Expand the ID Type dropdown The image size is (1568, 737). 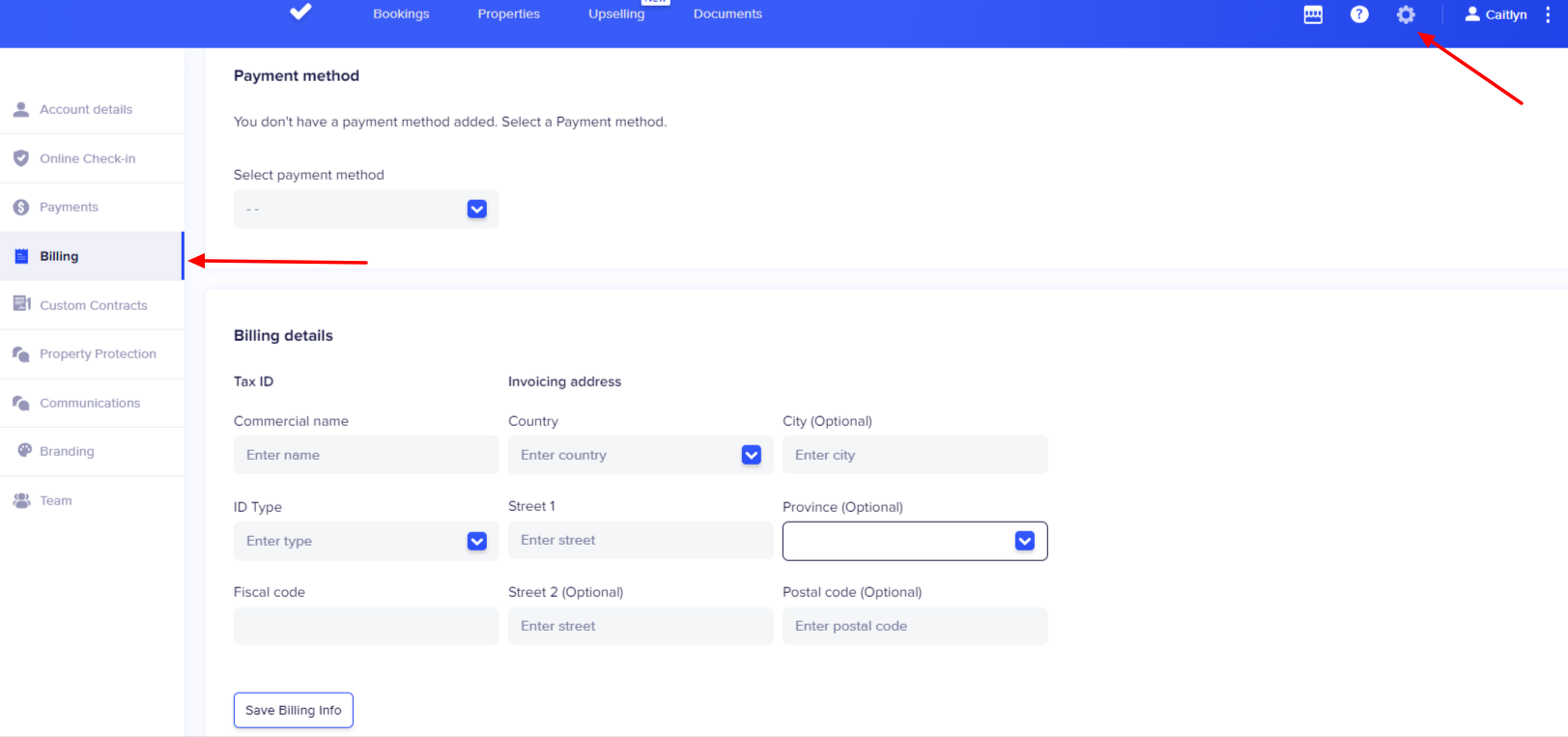(x=365, y=541)
